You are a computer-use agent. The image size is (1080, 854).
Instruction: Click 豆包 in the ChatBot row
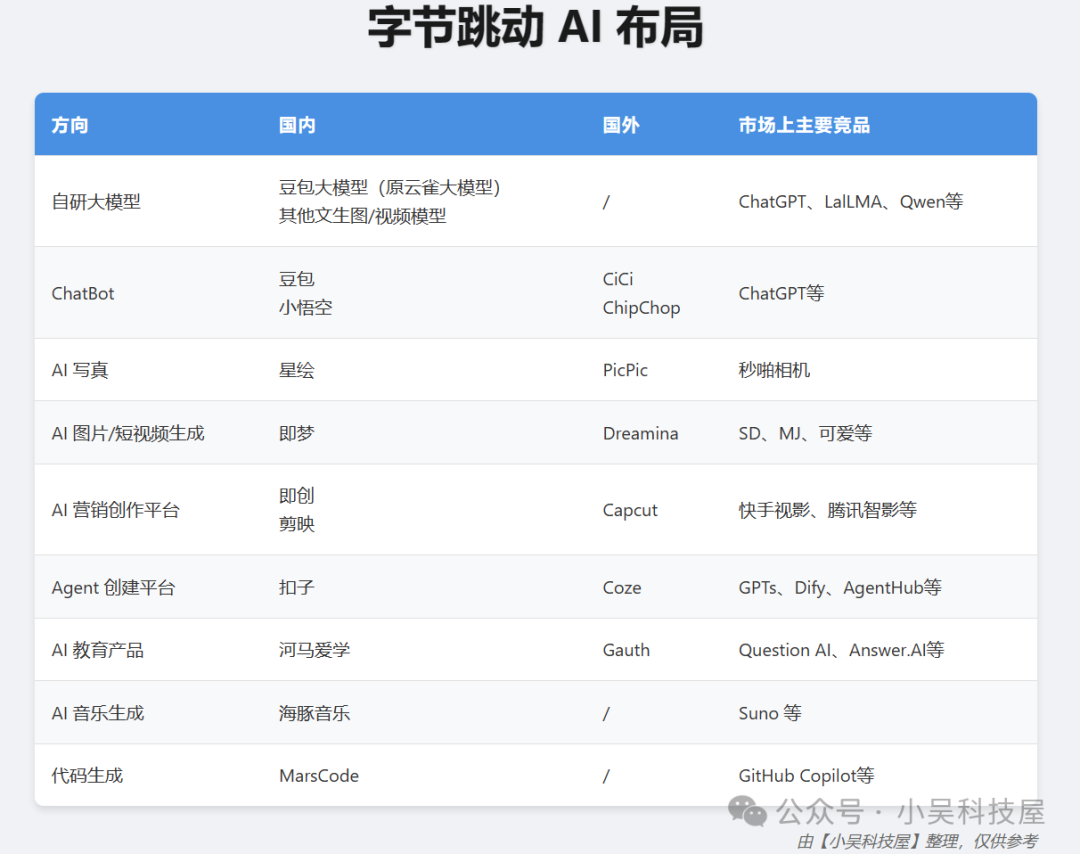[297, 279]
